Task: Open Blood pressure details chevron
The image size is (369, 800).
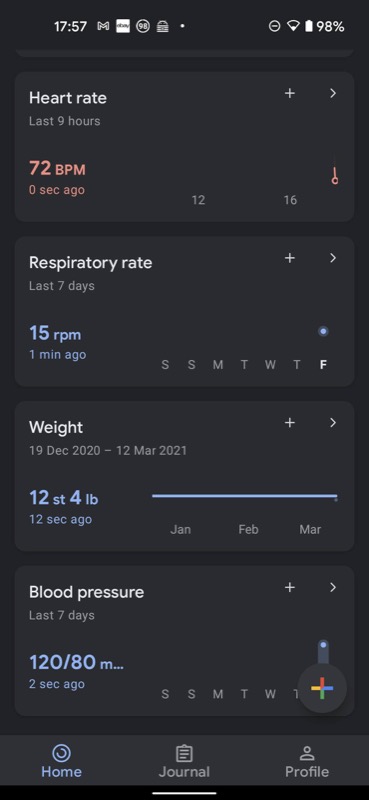Action: pyautogui.click(x=333, y=588)
